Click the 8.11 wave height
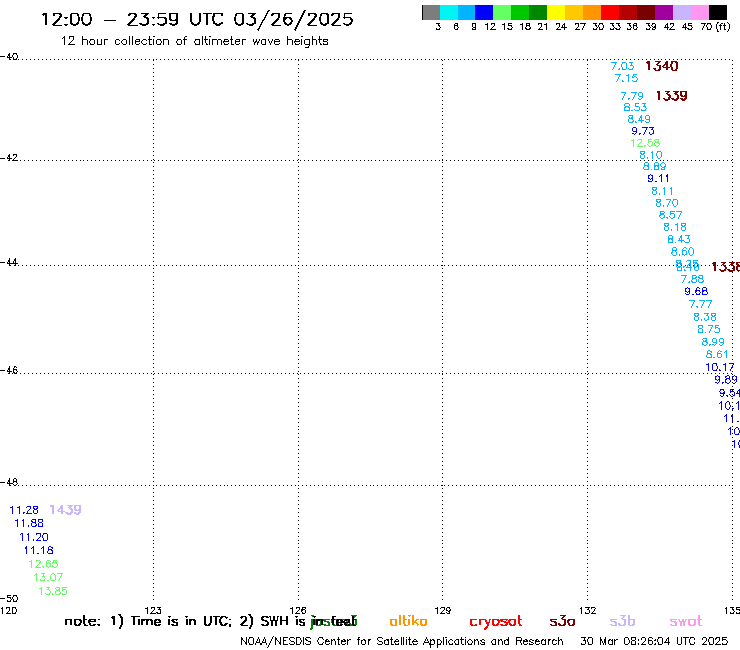The width and height of the screenshot is (740, 650). (662, 191)
